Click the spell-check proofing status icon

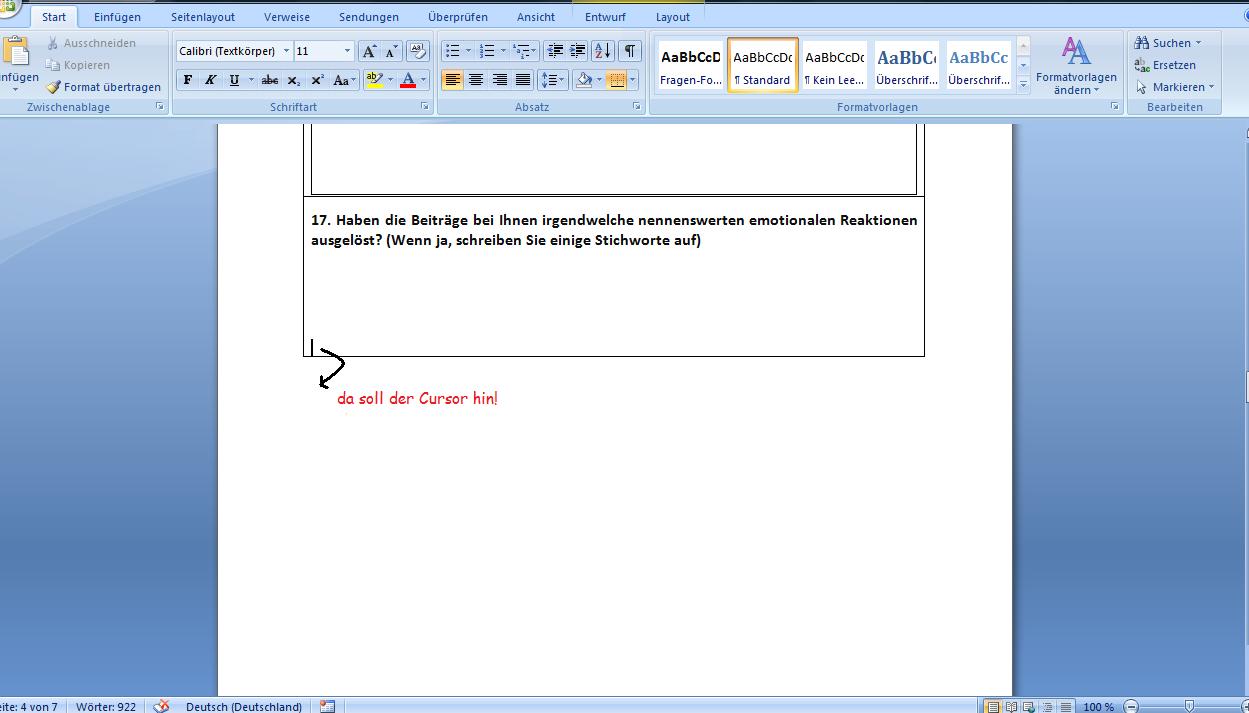click(x=161, y=706)
